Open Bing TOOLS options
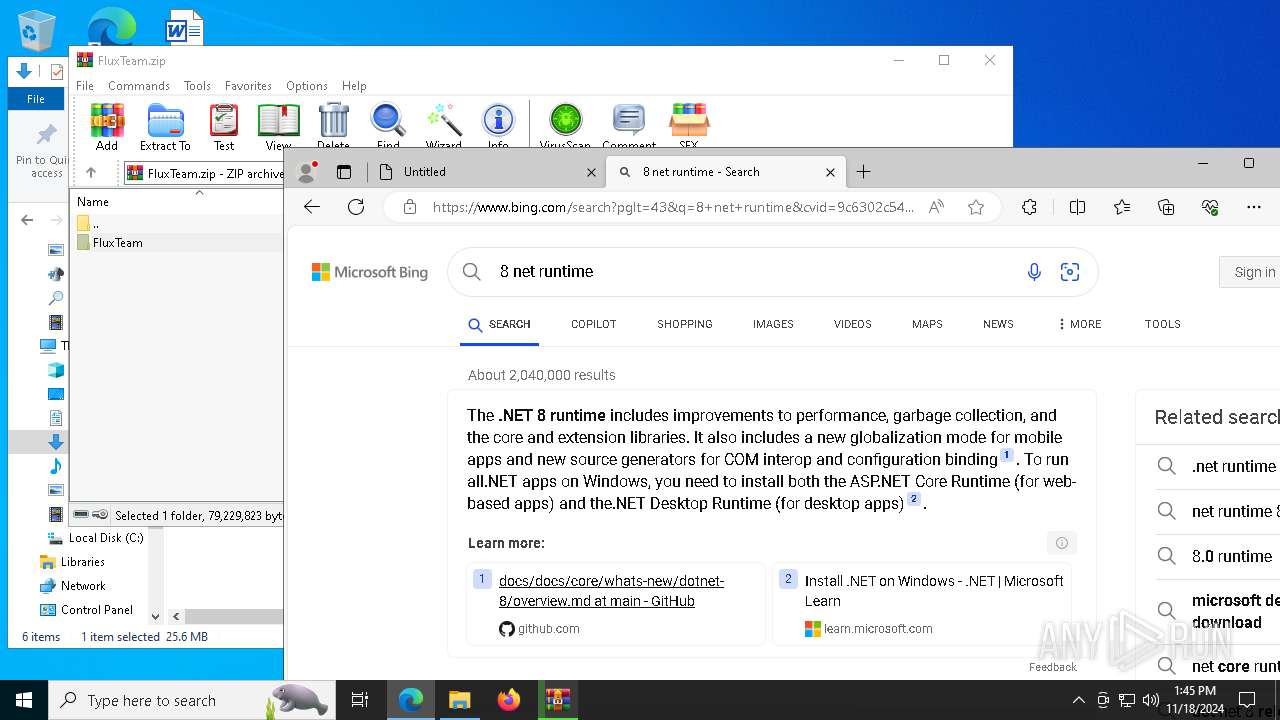This screenshot has height=720, width=1280. 1163,324
